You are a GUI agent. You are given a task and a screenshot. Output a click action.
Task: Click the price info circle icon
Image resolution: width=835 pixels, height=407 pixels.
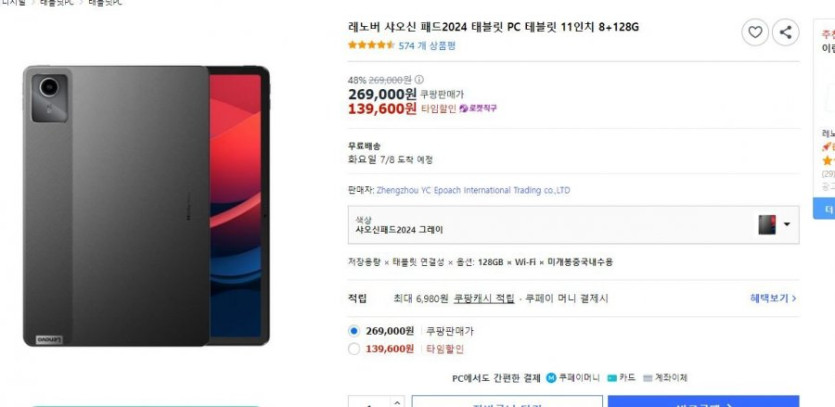419,80
